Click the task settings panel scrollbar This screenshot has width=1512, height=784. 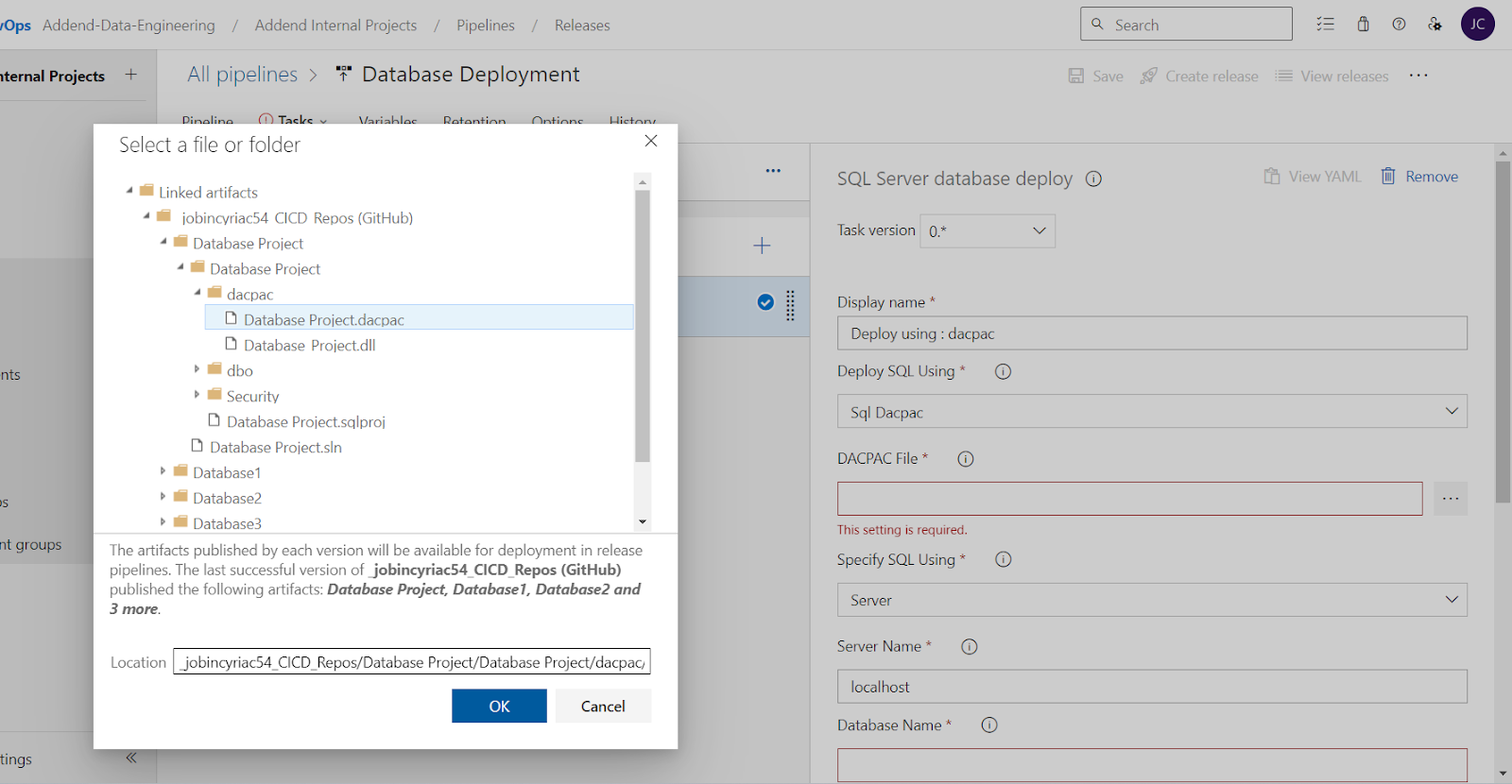click(x=1503, y=332)
